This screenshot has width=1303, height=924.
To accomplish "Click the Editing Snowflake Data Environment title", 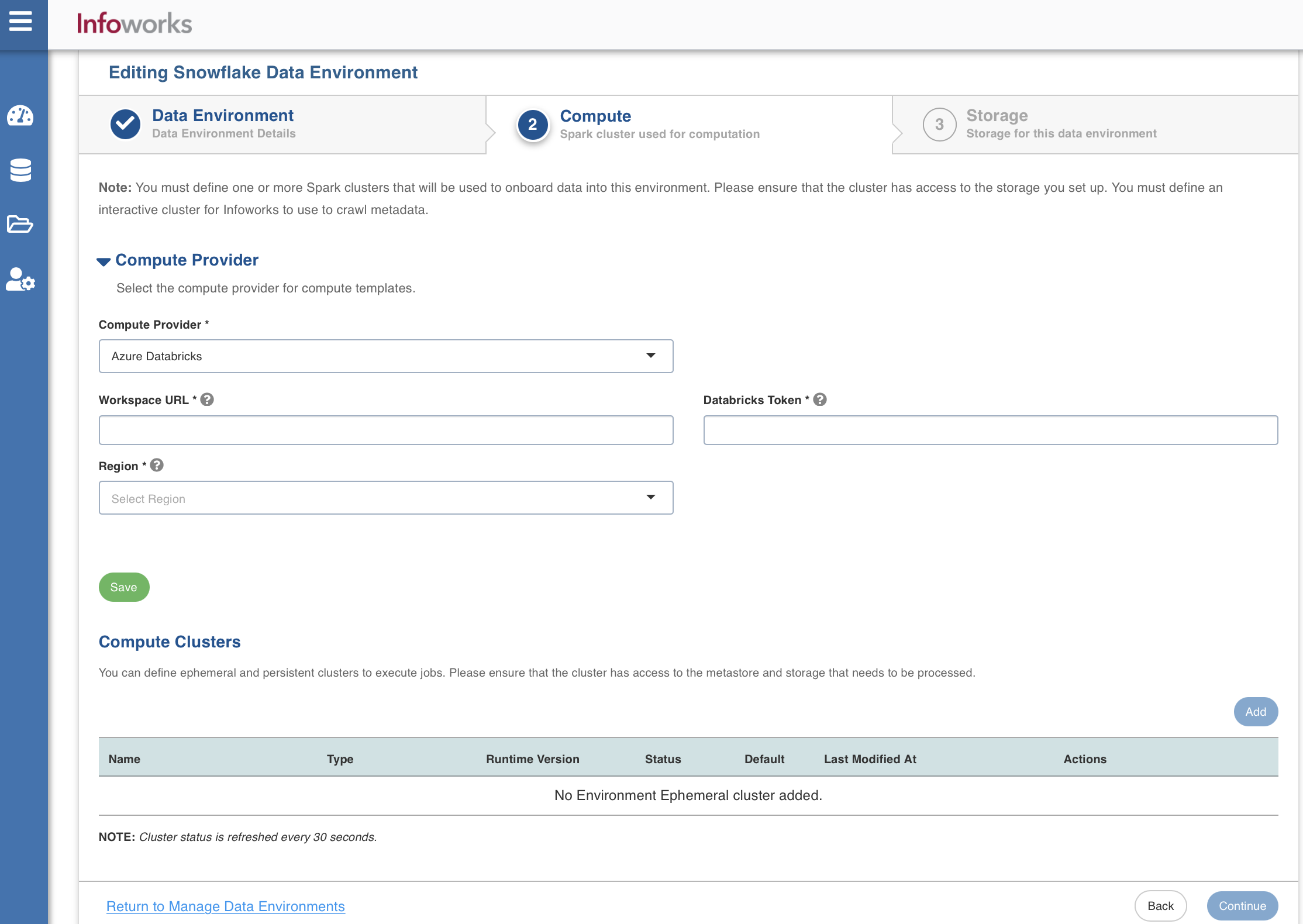I will coord(263,72).
